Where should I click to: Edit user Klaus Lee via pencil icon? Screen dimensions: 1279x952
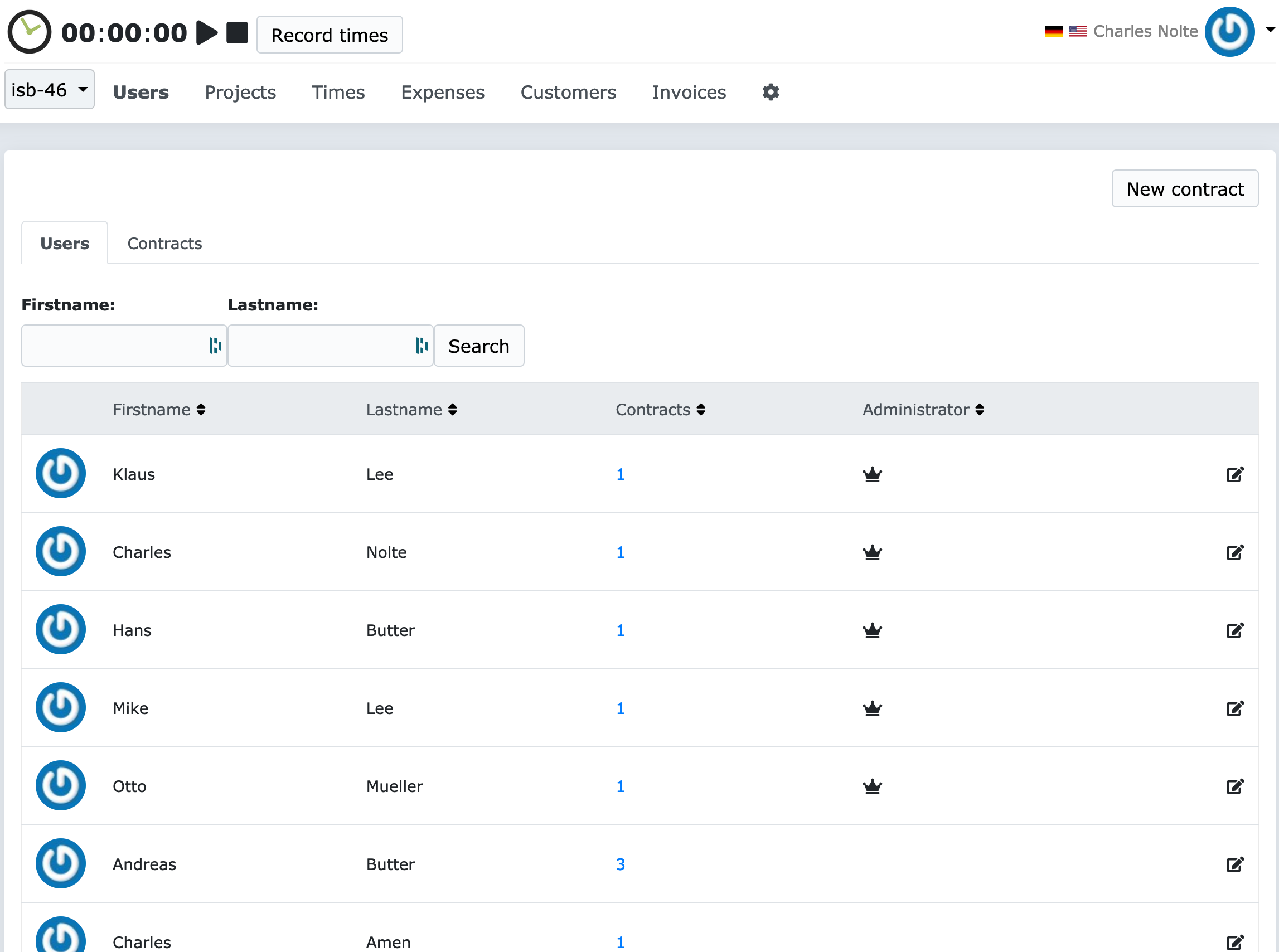[x=1234, y=474]
